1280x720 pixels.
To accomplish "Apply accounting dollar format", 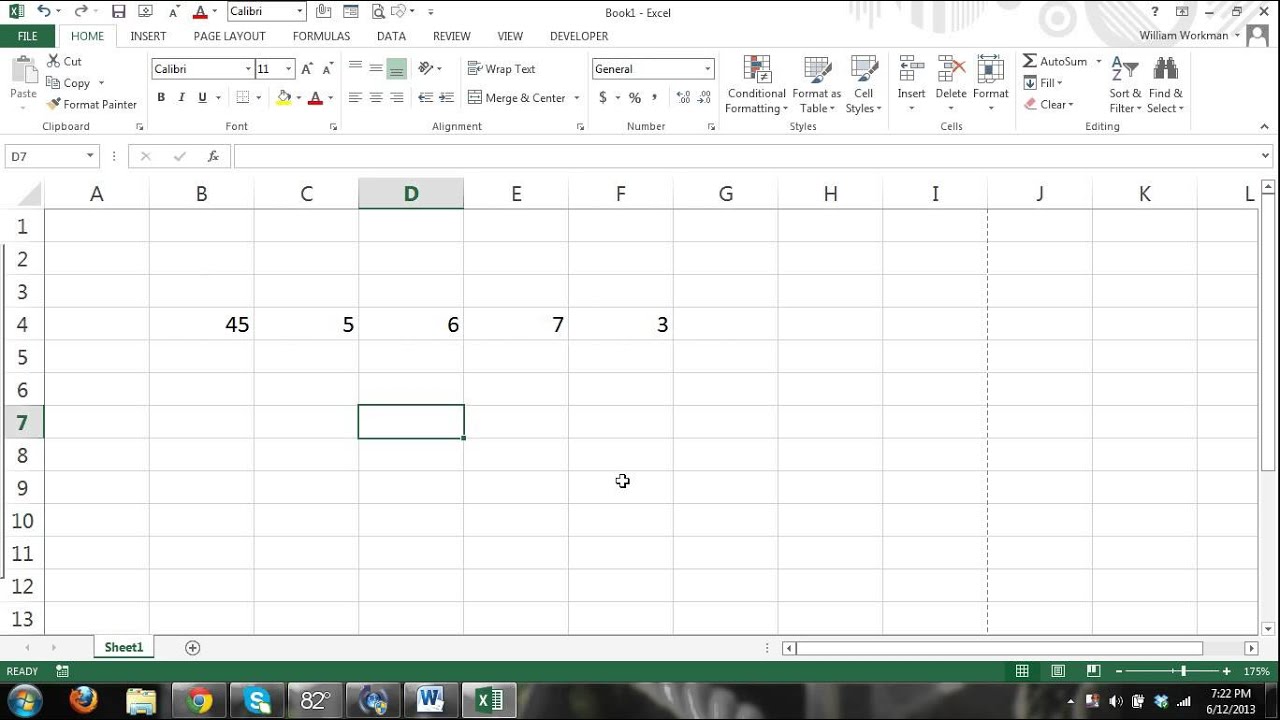I will [x=603, y=97].
